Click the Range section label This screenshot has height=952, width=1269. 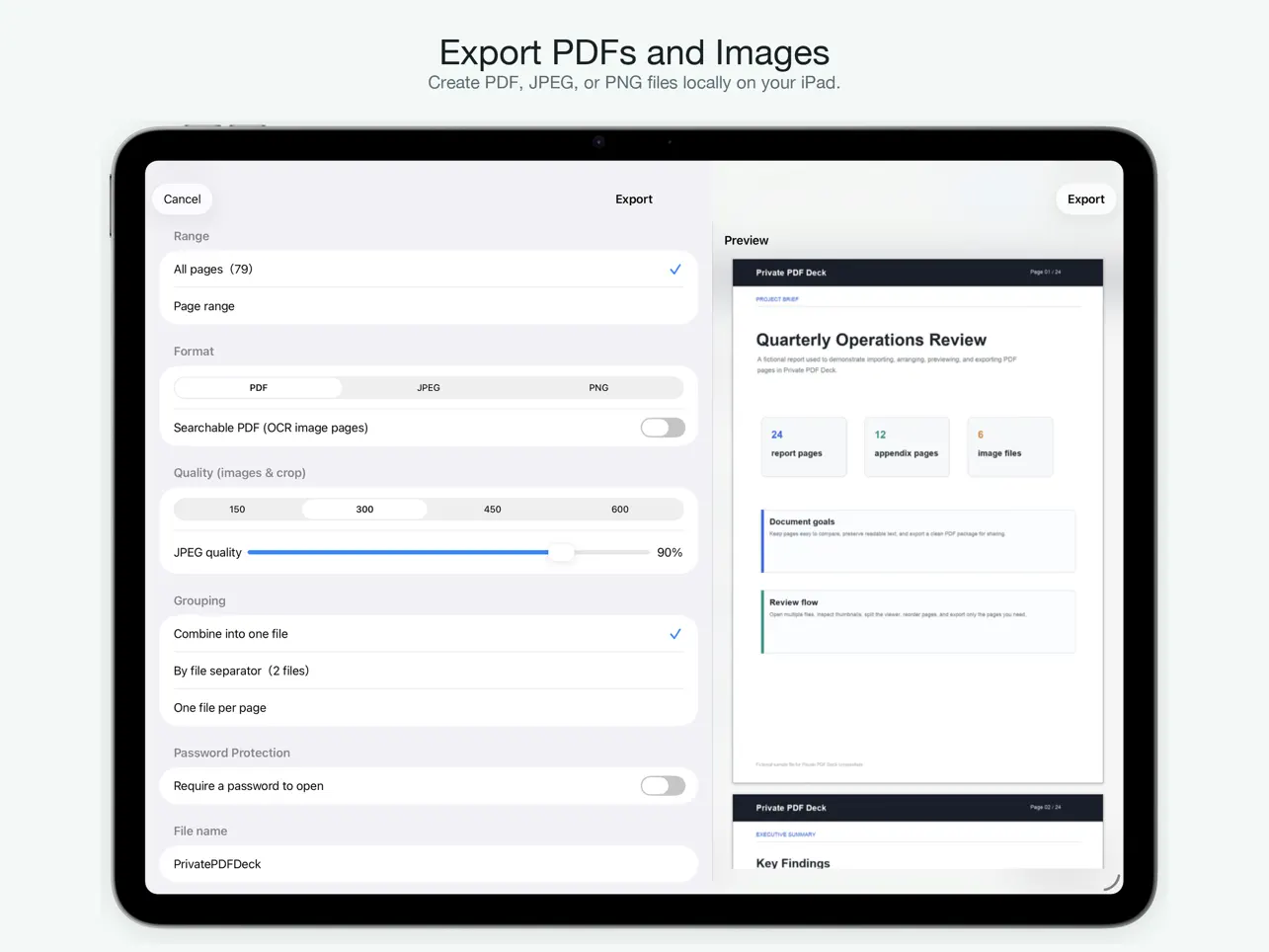coord(192,236)
